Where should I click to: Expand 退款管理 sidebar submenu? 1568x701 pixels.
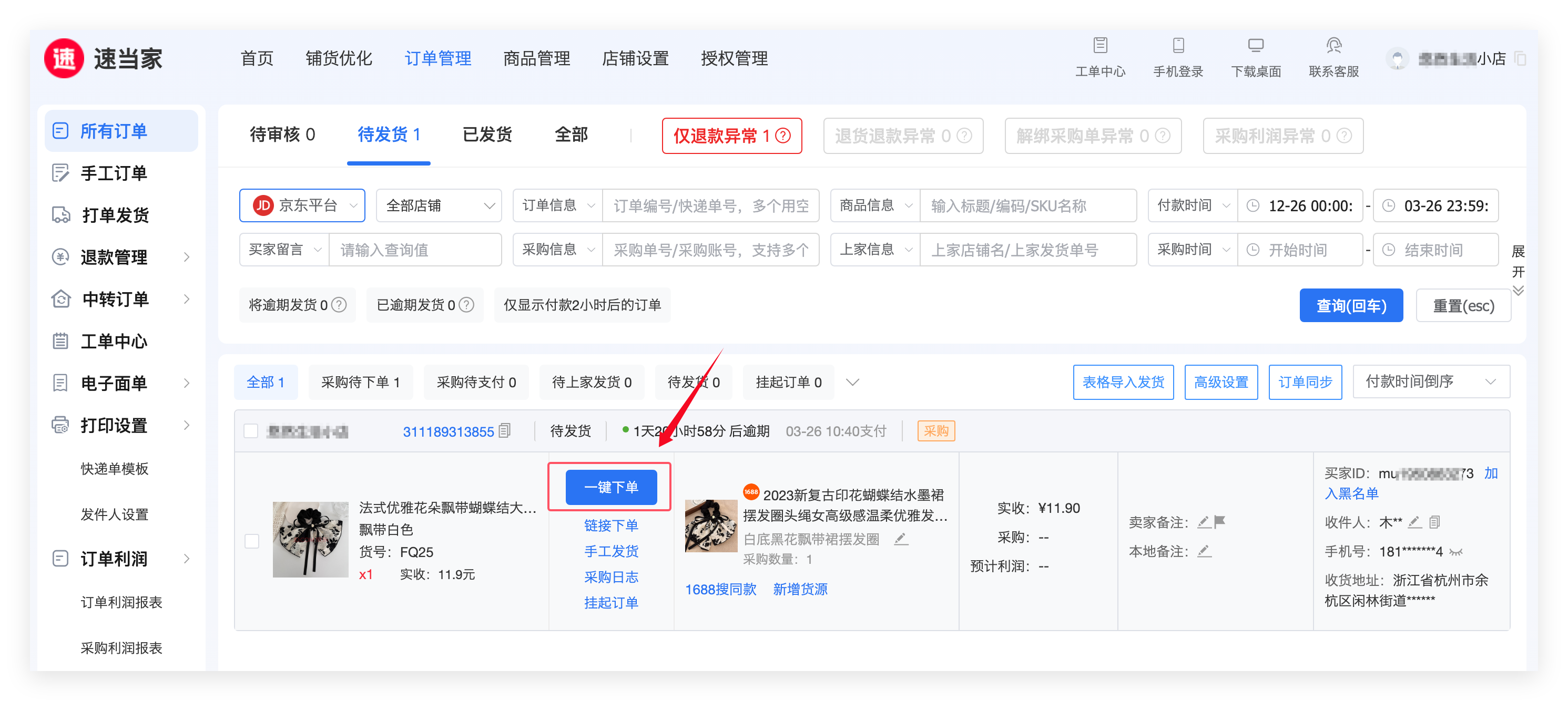pyautogui.click(x=186, y=257)
